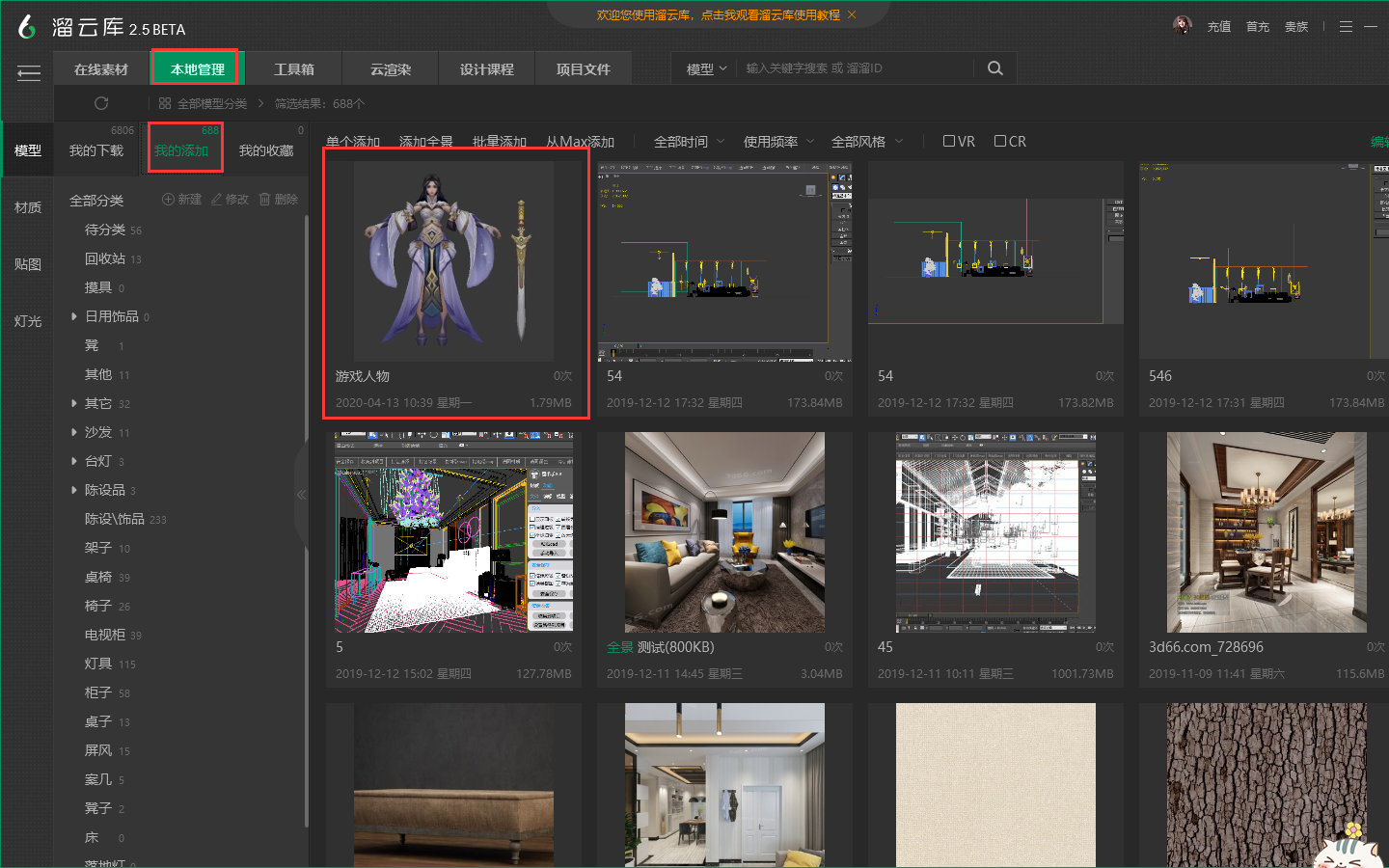Close the welcome tutorial banner
Image resolution: width=1389 pixels, height=868 pixels.
(x=852, y=14)
